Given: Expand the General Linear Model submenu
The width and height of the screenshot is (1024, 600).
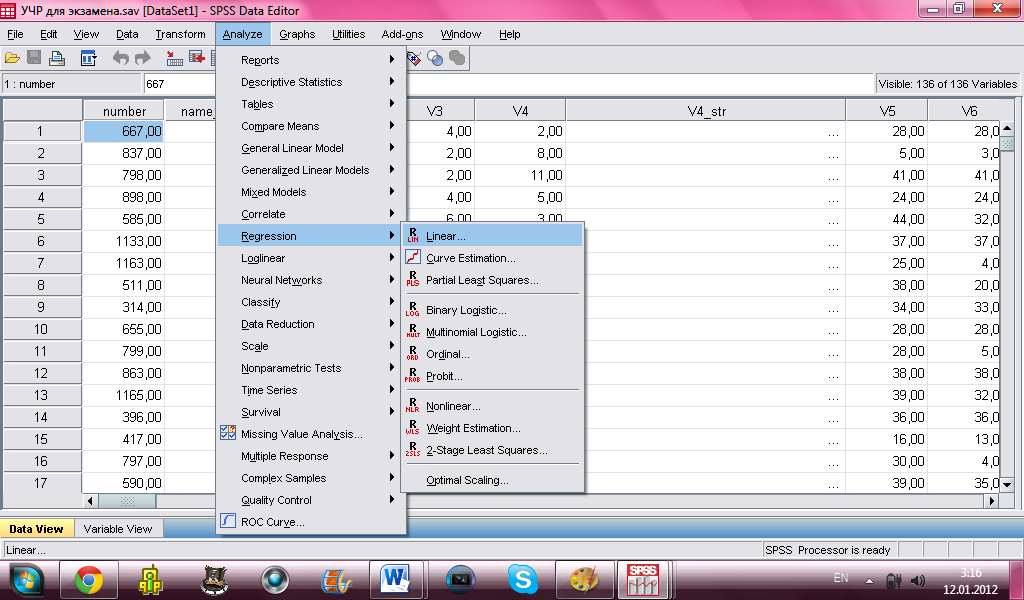Looking at the screenshot, I should (x=311, y=148).
